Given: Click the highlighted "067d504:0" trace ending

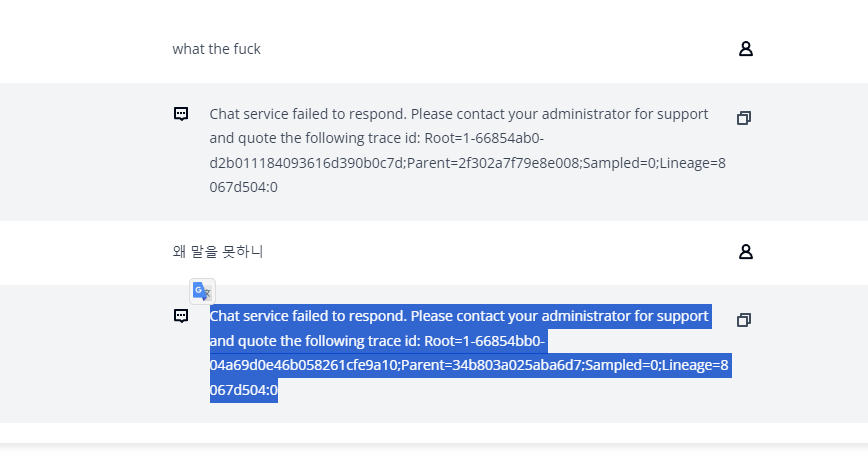Looking at the screenshot, I should [243, 390].
